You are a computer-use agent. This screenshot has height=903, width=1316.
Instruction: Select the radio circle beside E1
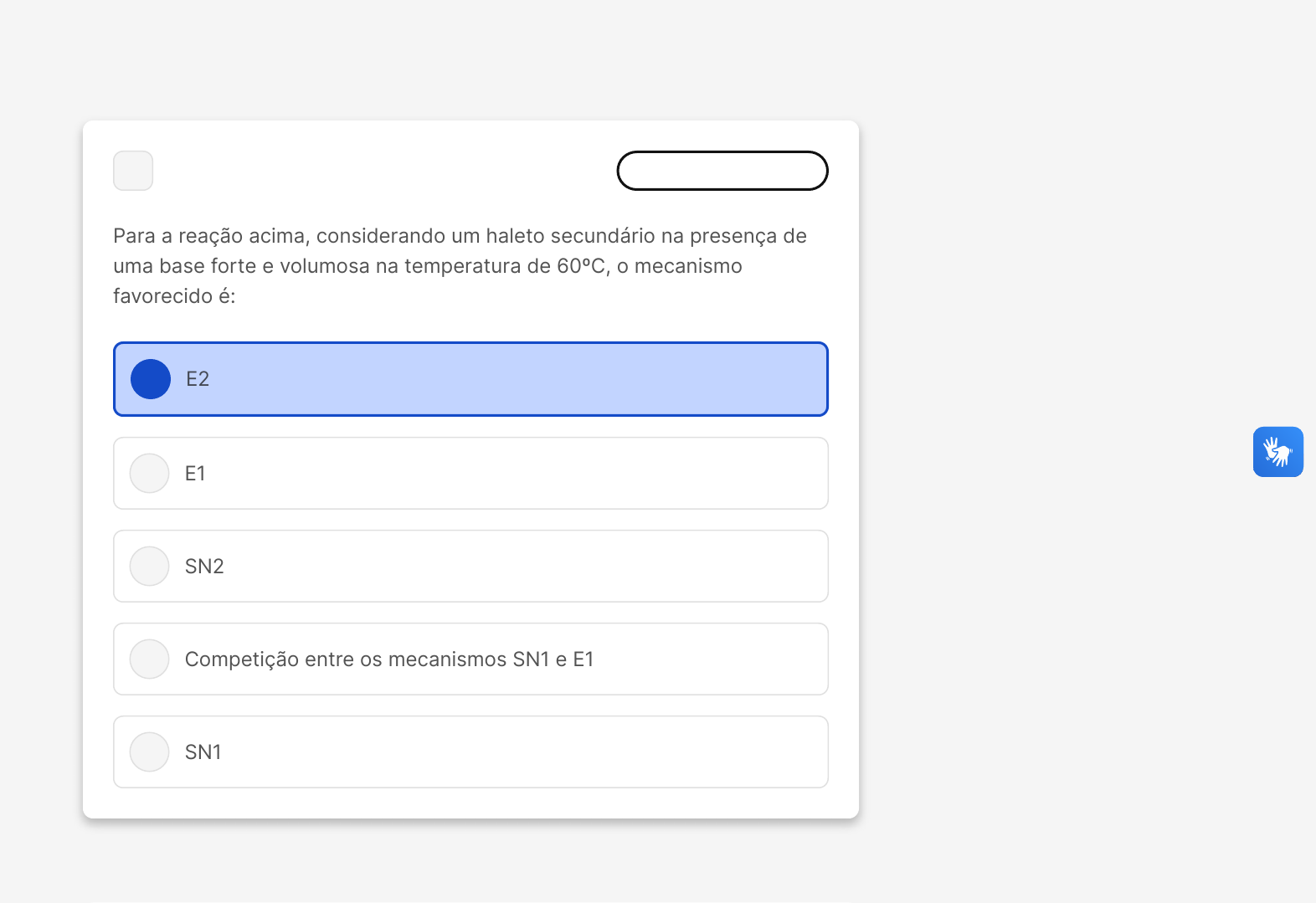tap(150, 474)
